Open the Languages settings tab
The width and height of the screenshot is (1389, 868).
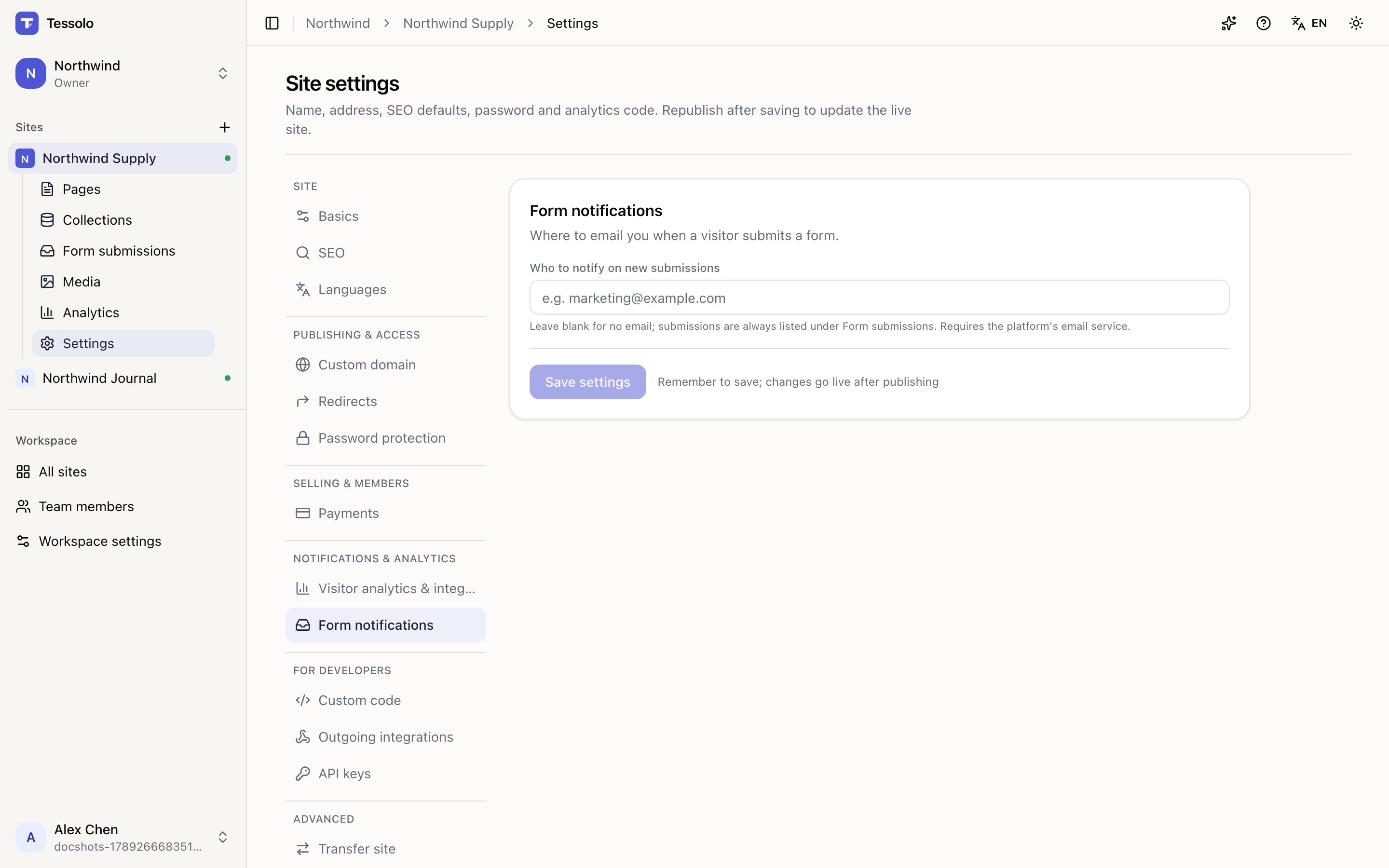(x=386, y=290)
